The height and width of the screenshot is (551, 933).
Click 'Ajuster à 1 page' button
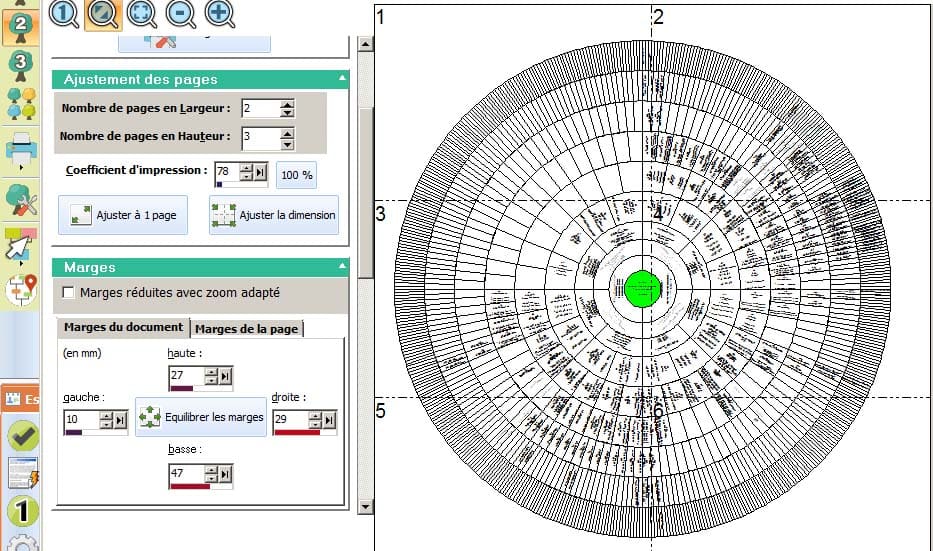(123, 215)
